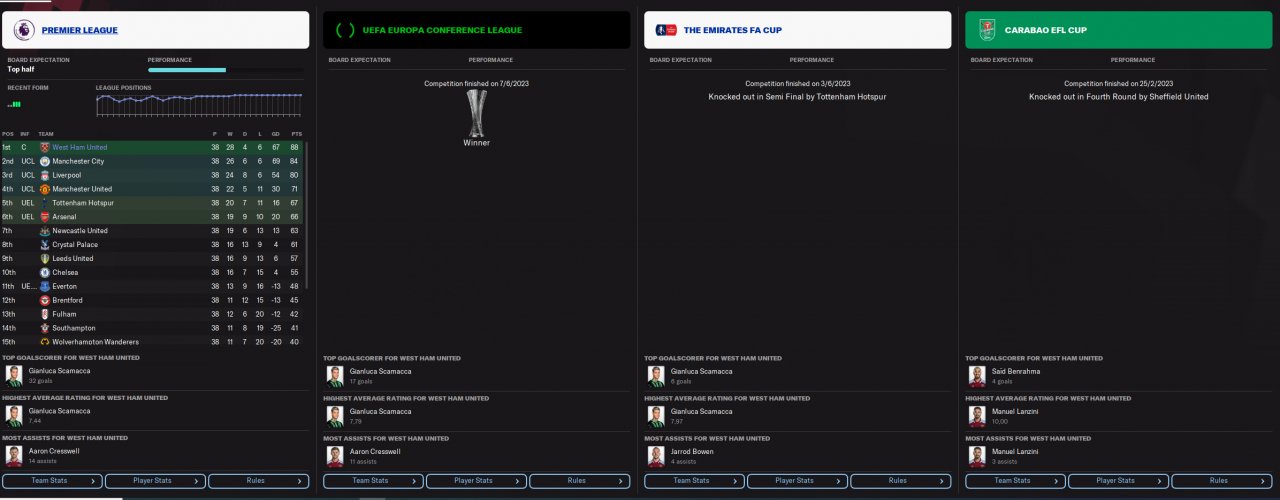Select Aaron Cresswell portrait under Premier League most assists
Image resolution: width=1280 pixels, height=500 pixels.
point(14,456)
